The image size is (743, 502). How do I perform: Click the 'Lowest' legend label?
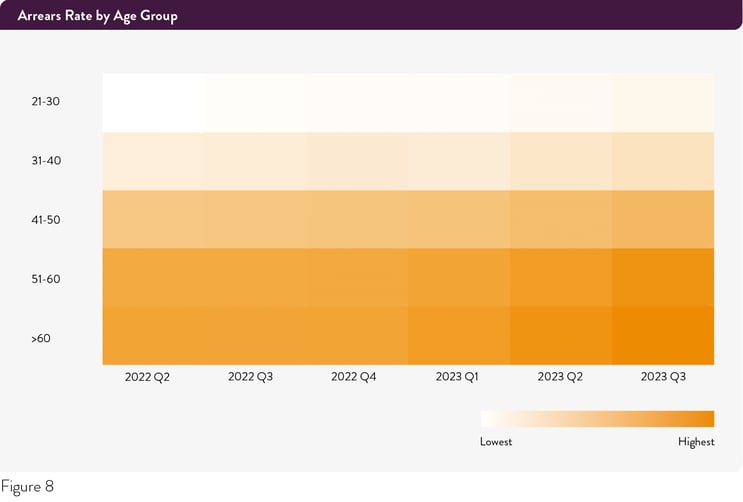(496, 442)
